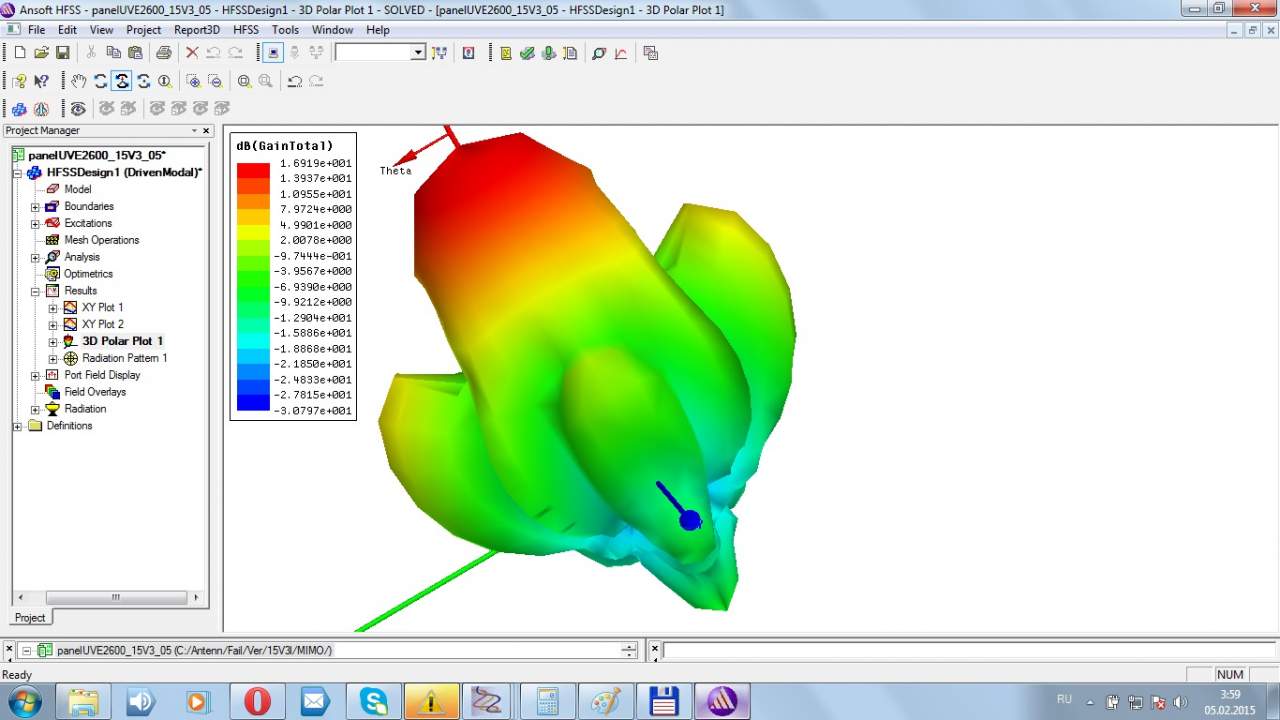Click the Print toolbar icon
Viewport: 1280px width, 720px height.
(164, 52)
